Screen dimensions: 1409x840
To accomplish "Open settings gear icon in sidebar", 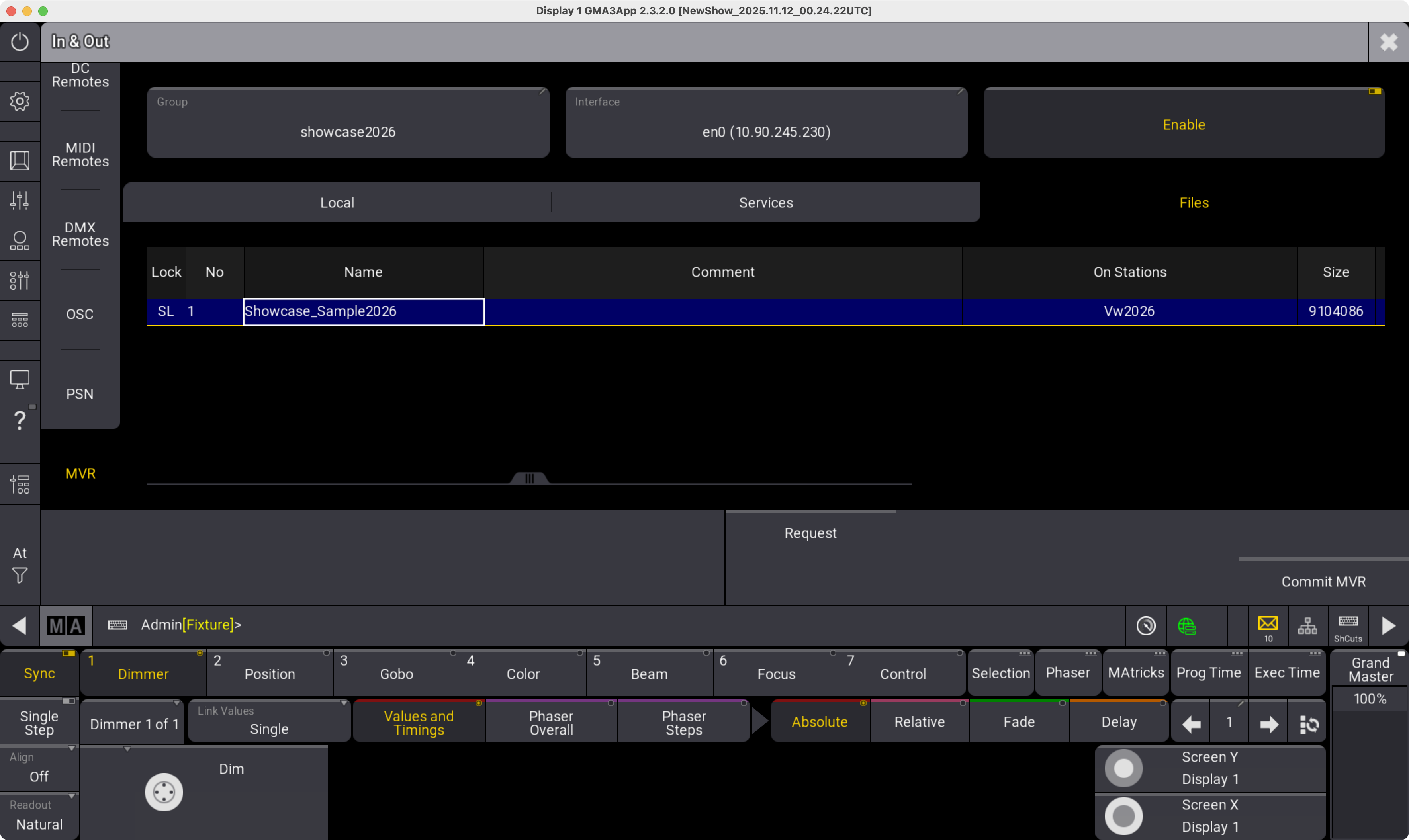I will click(20, 102).
